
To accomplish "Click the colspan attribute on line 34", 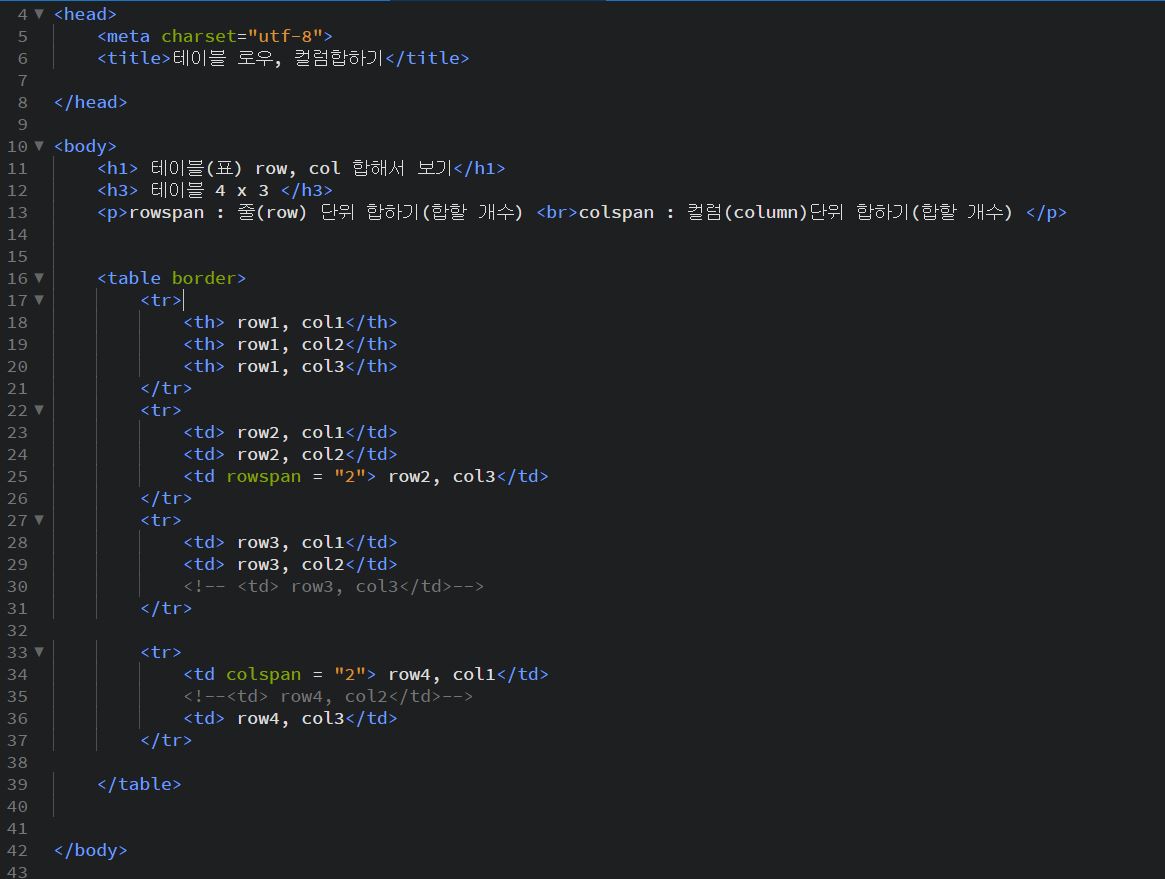I will [264, 675].
